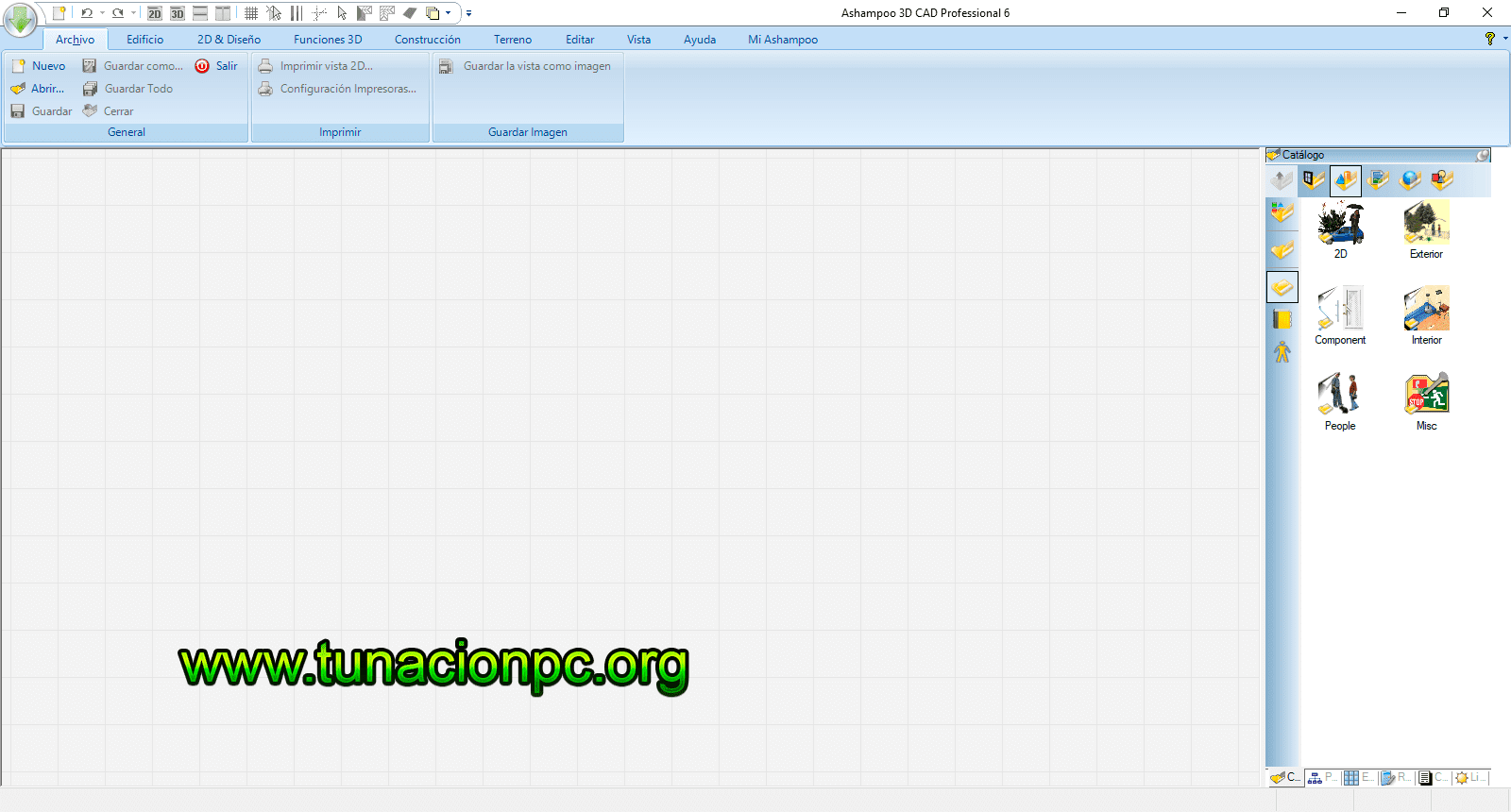Toggle the snap-to-grid cursor icon
Viewport: 1511px width, 812px height.
point(274,13)
